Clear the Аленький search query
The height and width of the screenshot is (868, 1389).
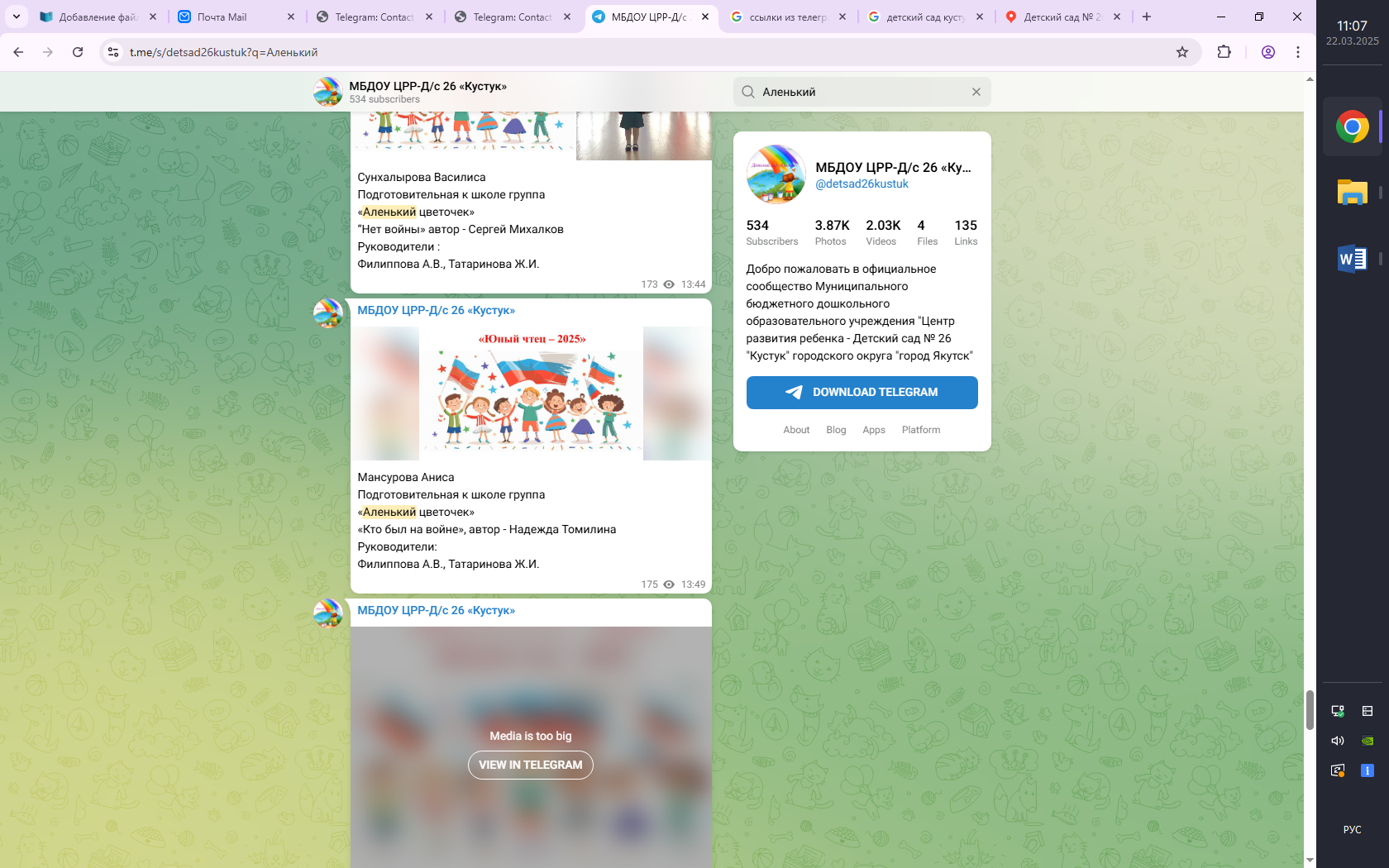tap(976, 92)
